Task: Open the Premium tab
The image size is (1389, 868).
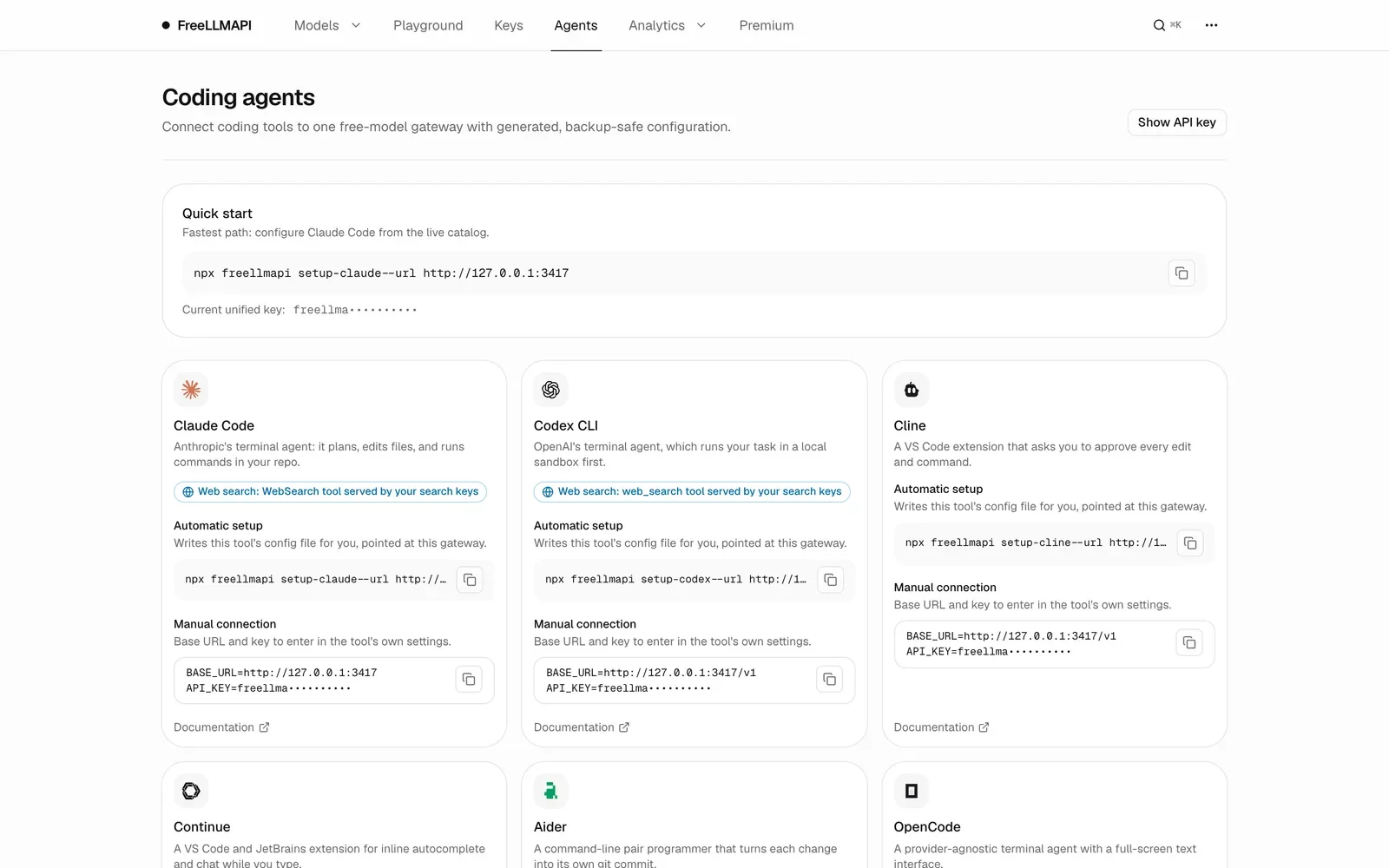Action: (767, 25)
